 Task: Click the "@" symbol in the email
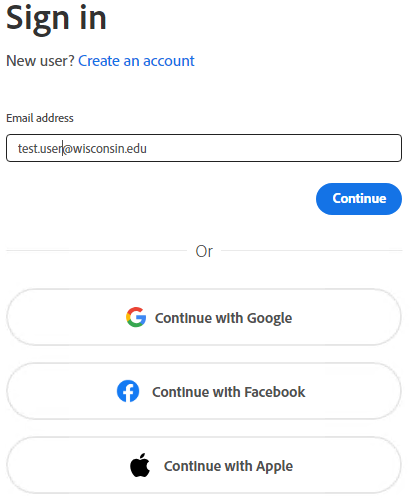(68, 149)
